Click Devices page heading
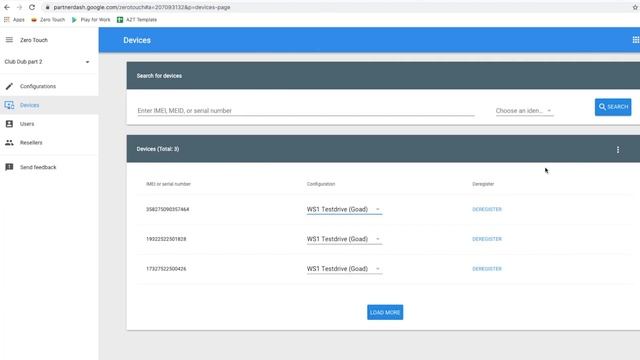Image resolution: width=640 pixels, height=360 pixels. pyautogui.click(x=137, y=40)
